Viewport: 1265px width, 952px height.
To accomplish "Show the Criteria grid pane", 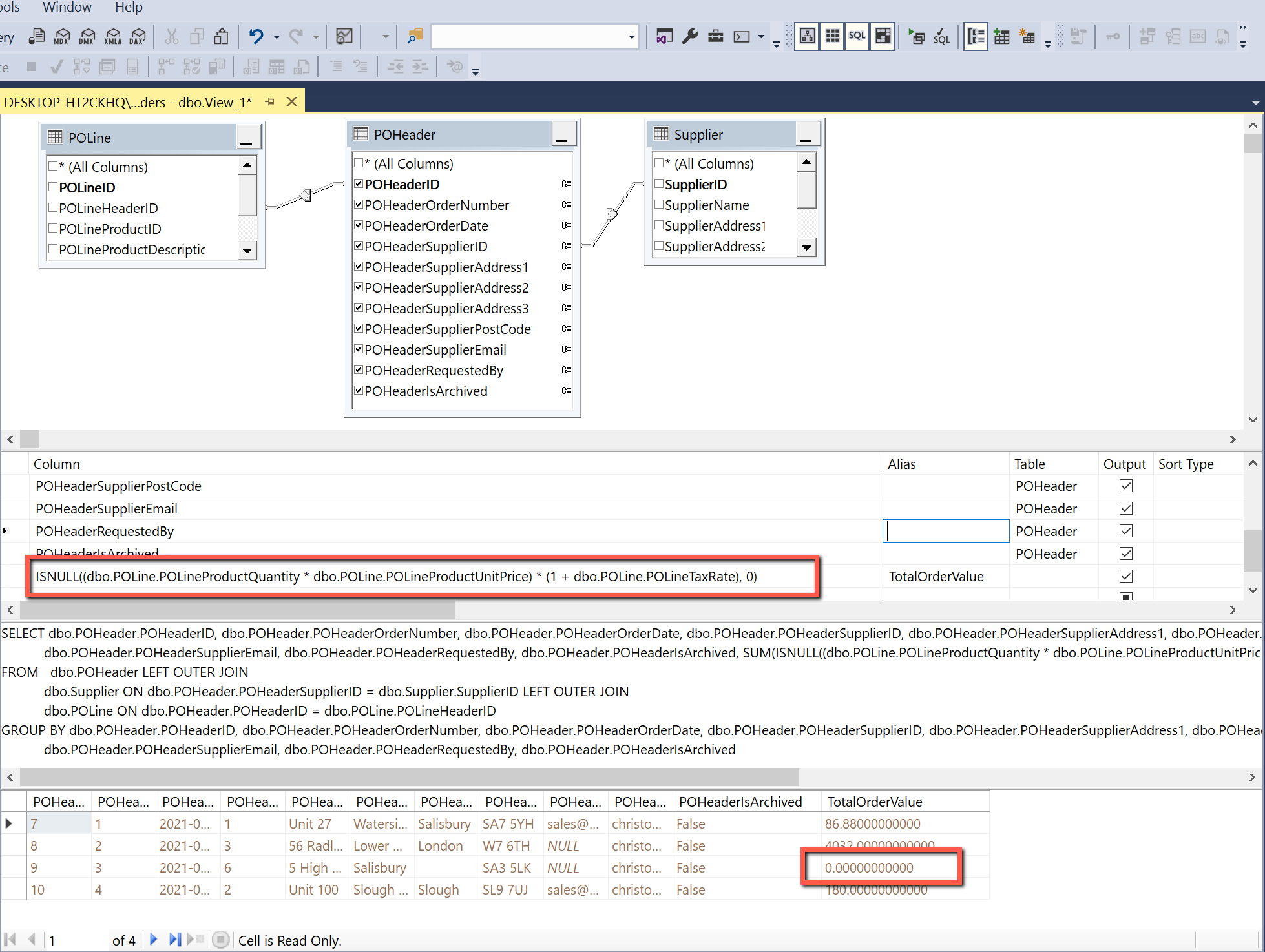I will (x=832, y=37).
